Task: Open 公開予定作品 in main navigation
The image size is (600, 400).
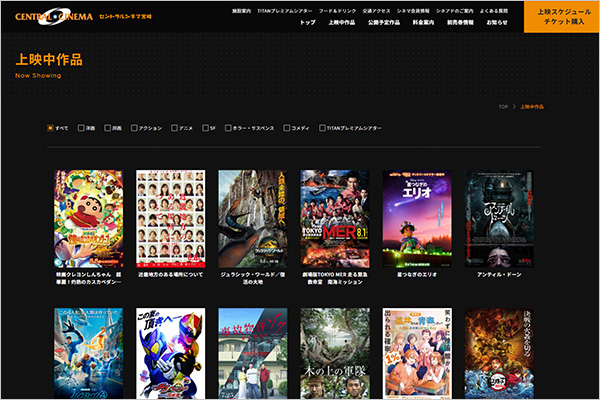Action: pyautogui.click(x=384, y=23)
